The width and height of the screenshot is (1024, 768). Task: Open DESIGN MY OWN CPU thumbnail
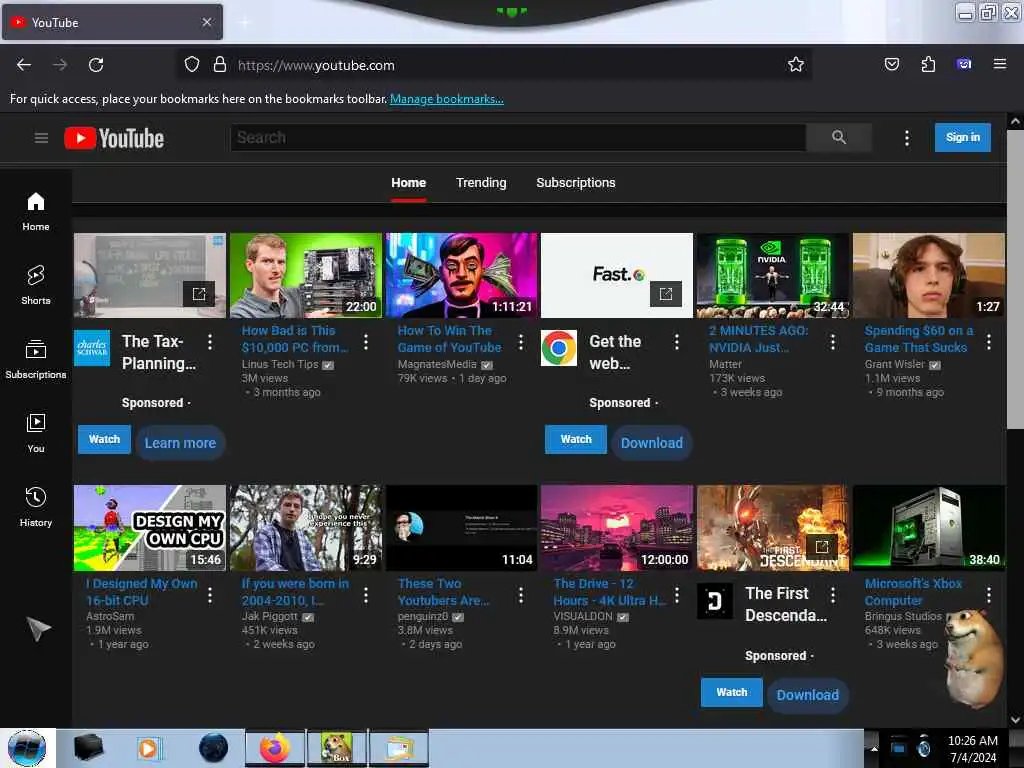(150, 528)
